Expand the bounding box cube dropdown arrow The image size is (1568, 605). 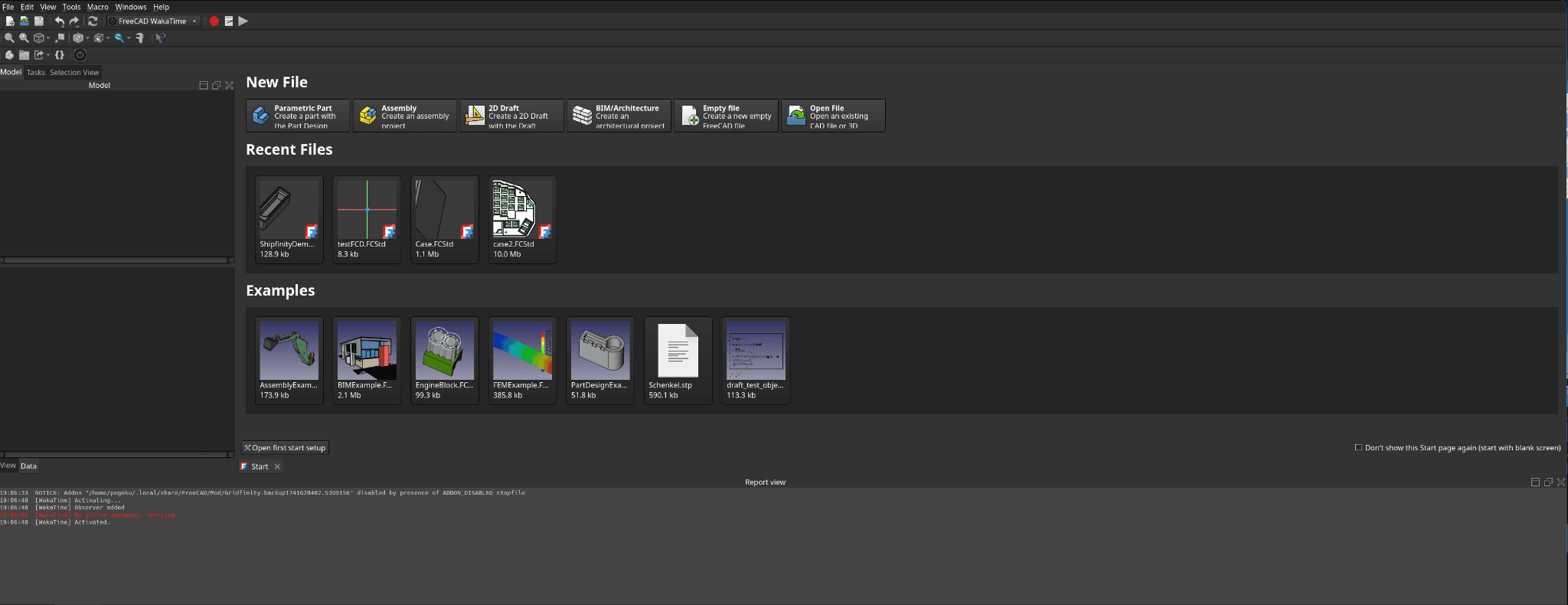pos(108,38)
